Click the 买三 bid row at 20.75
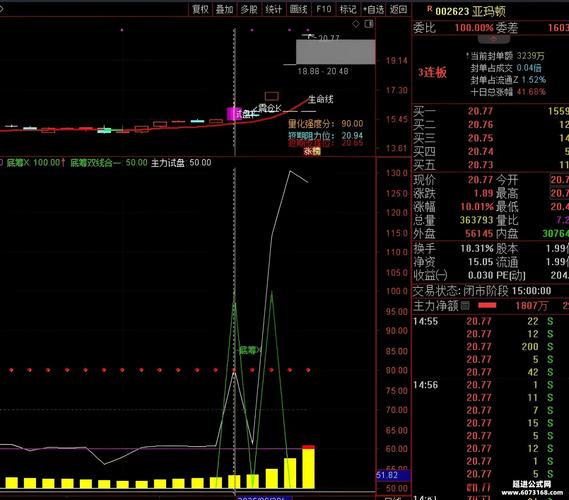 coord(491,138)
